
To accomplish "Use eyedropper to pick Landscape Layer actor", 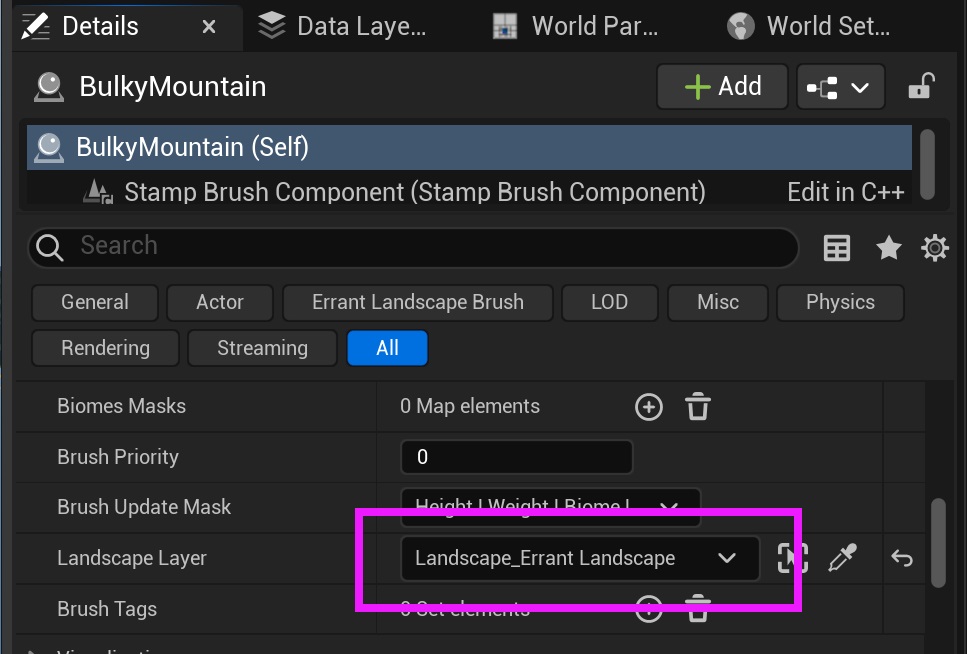I will 843,559.
